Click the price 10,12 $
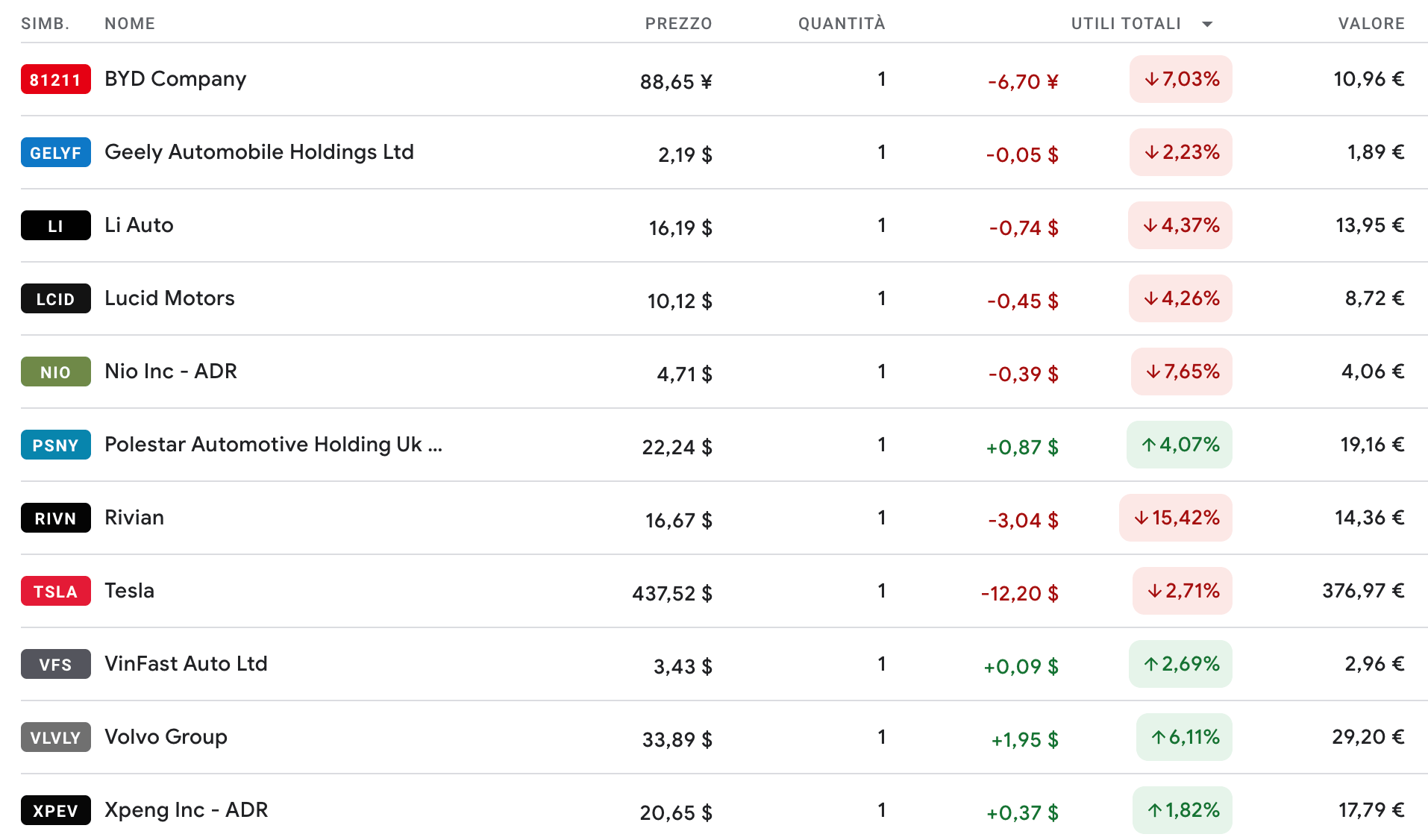This screenshot has height=840, width=1428. point(680,301)
